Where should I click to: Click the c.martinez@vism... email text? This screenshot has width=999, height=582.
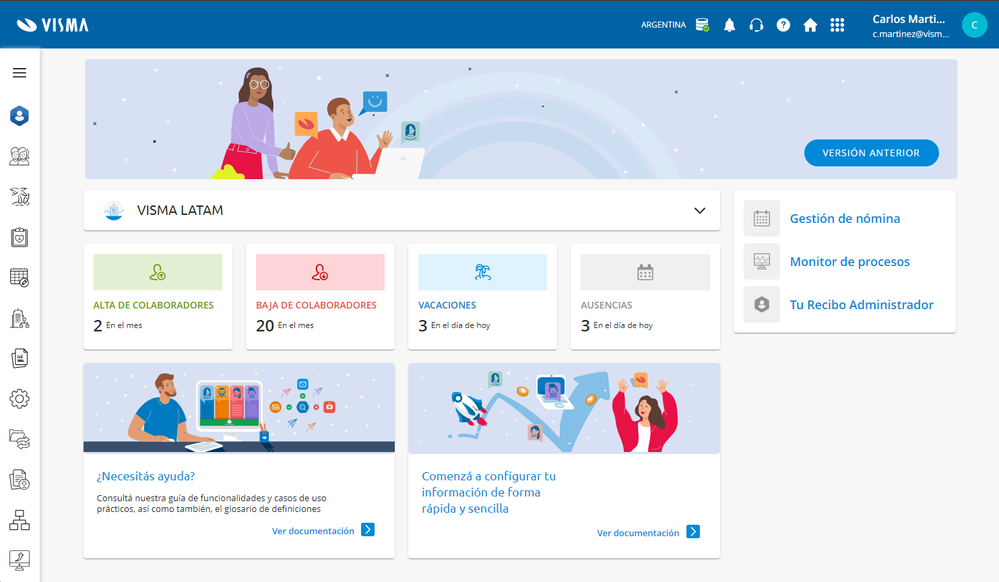[x=910, y=34]
